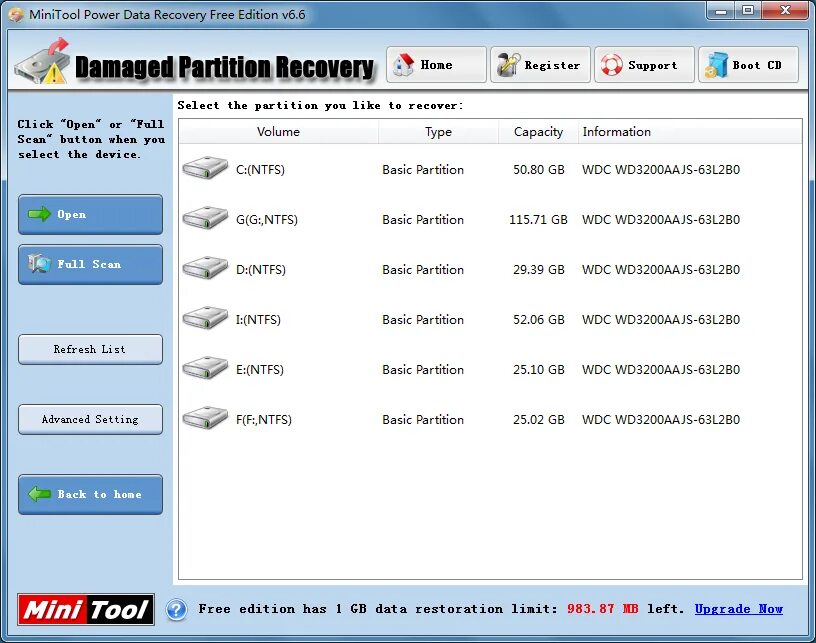This screenshot has height=643, width=816.
Task: Click the Support lifebuoy icon
Action: [611, 65]
